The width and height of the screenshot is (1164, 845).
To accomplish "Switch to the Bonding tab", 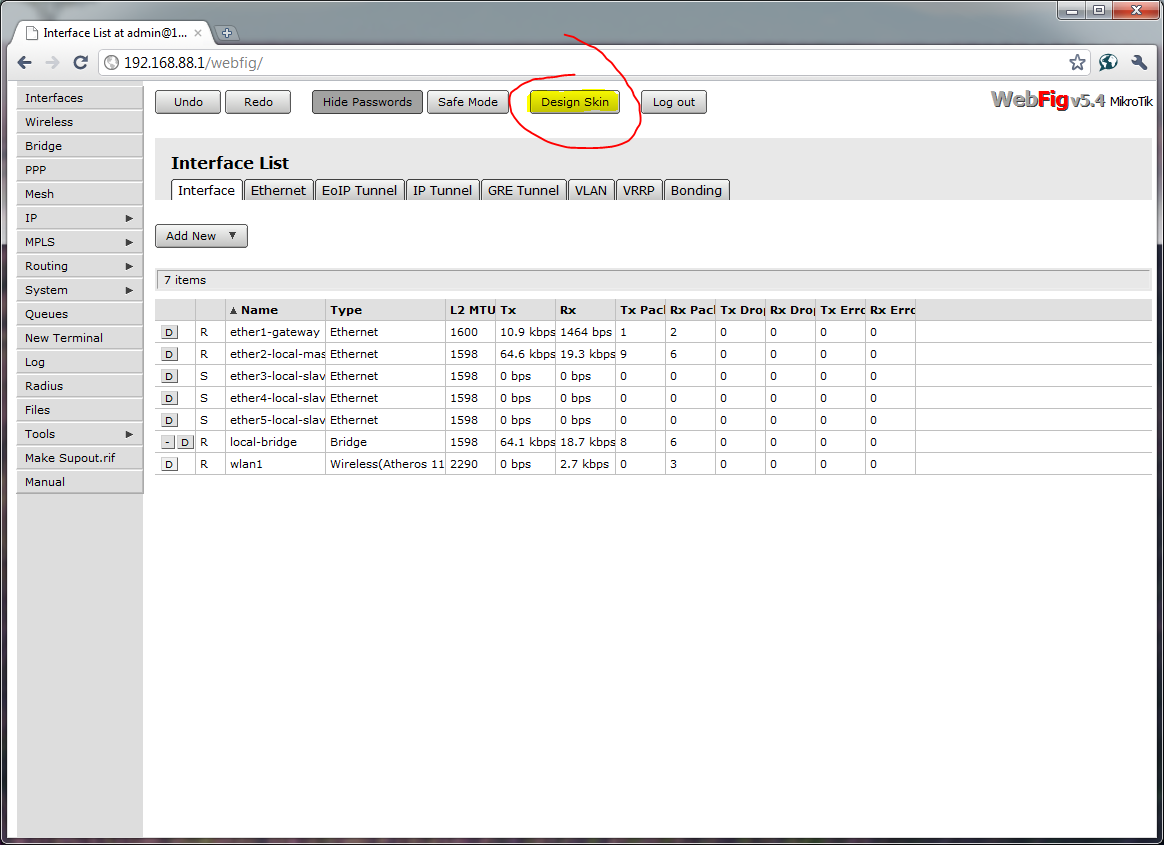I will point(696,190).
